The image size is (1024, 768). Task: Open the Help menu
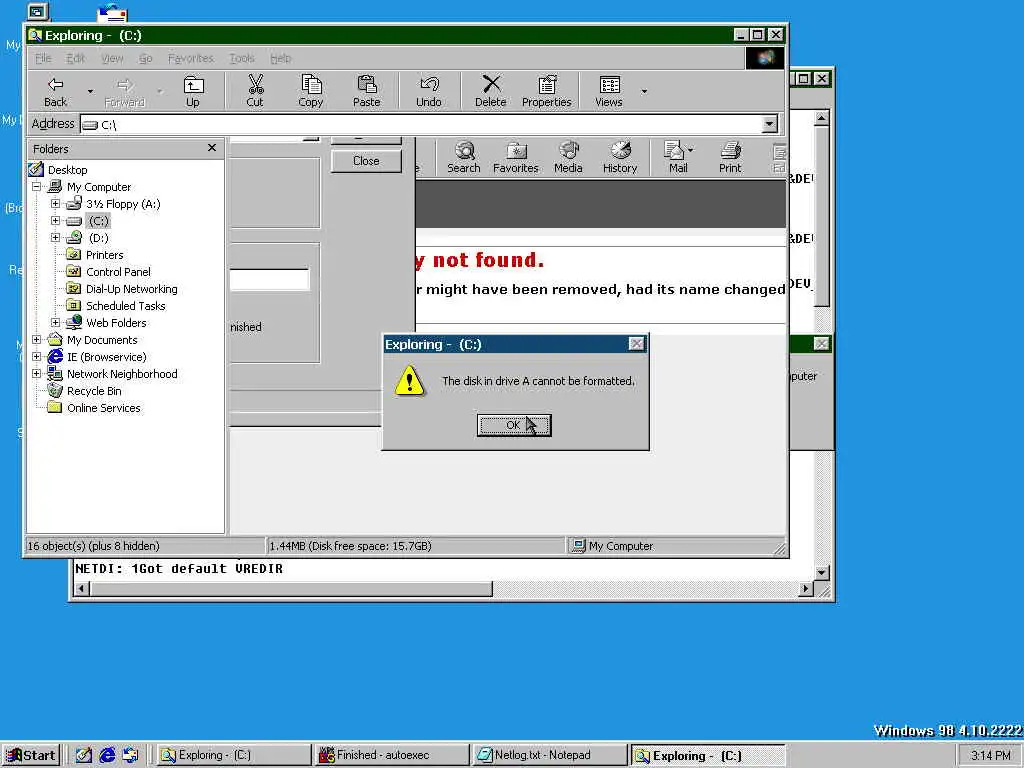[x=281, y=58]
